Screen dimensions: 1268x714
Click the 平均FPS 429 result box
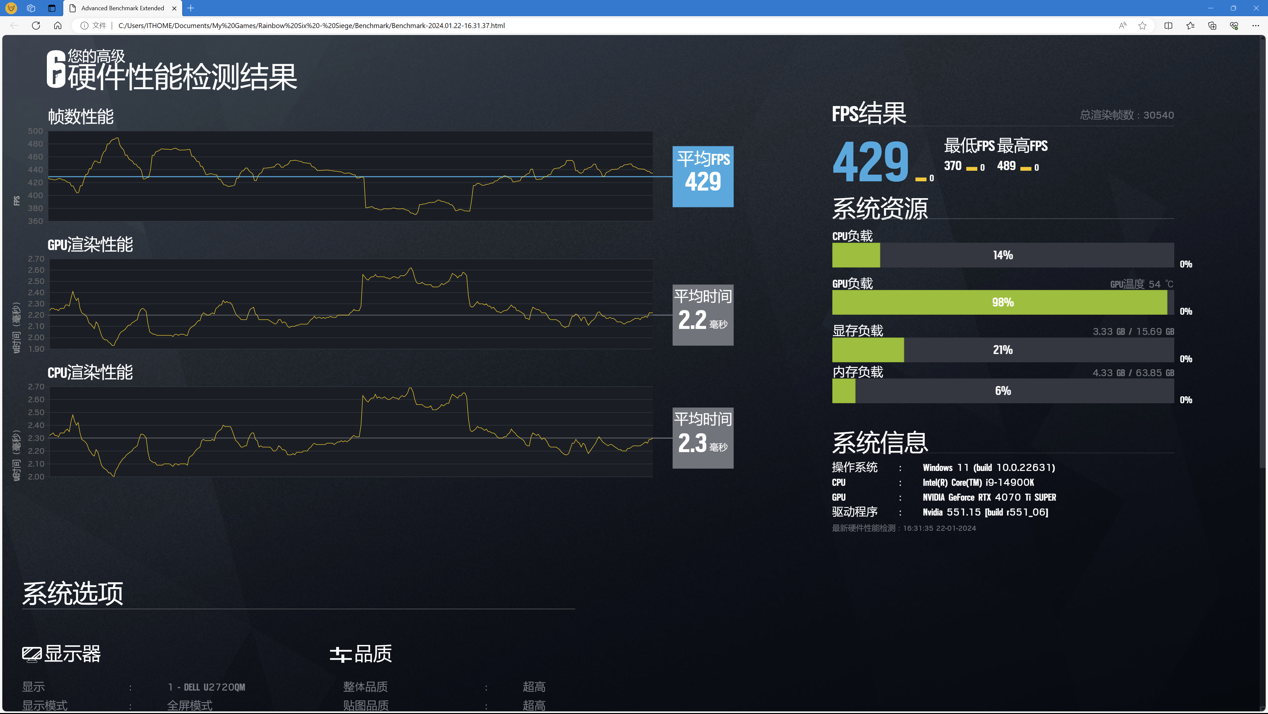pos(702,176)
